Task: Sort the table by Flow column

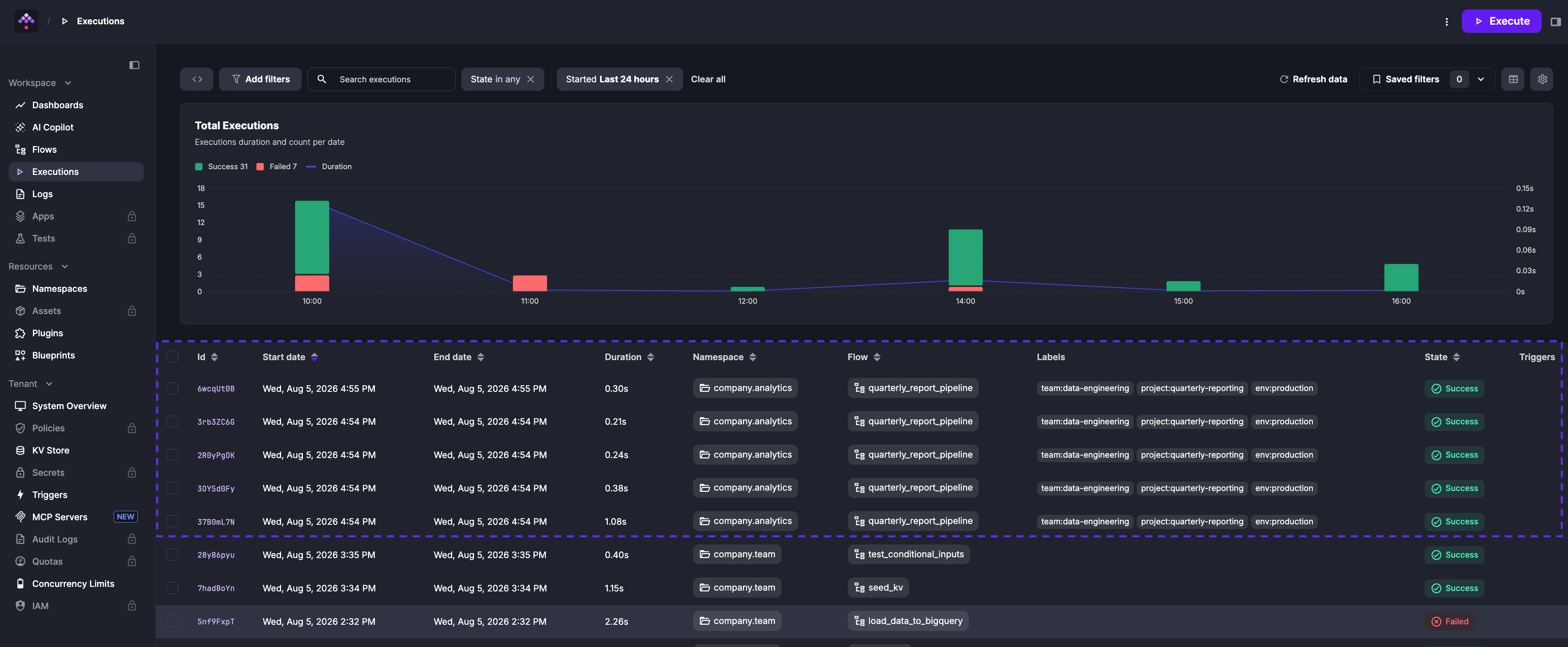Action: (877, 357)
